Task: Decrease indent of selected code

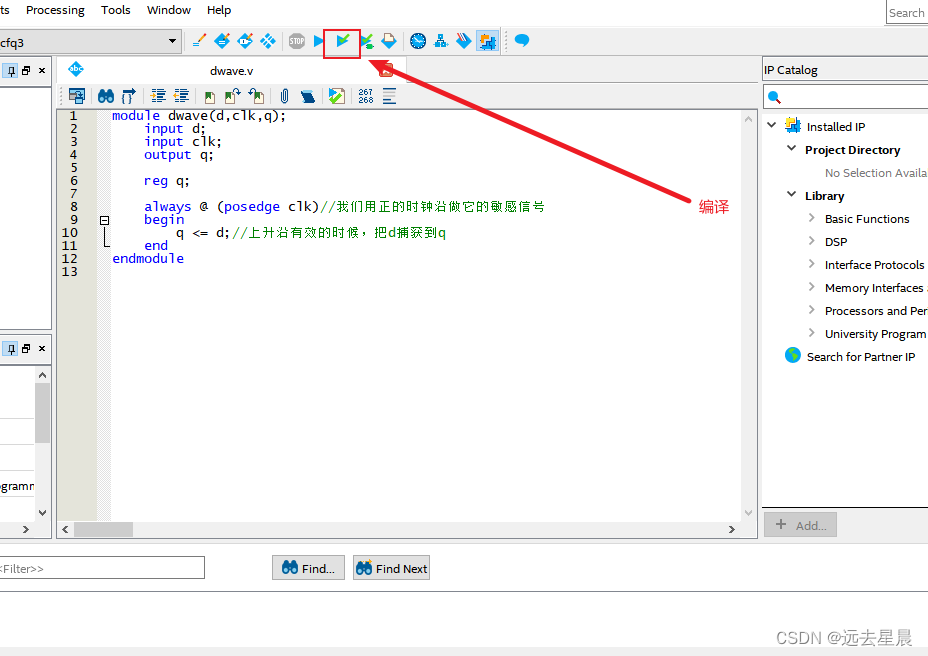Action: click(x=181, y=96)
